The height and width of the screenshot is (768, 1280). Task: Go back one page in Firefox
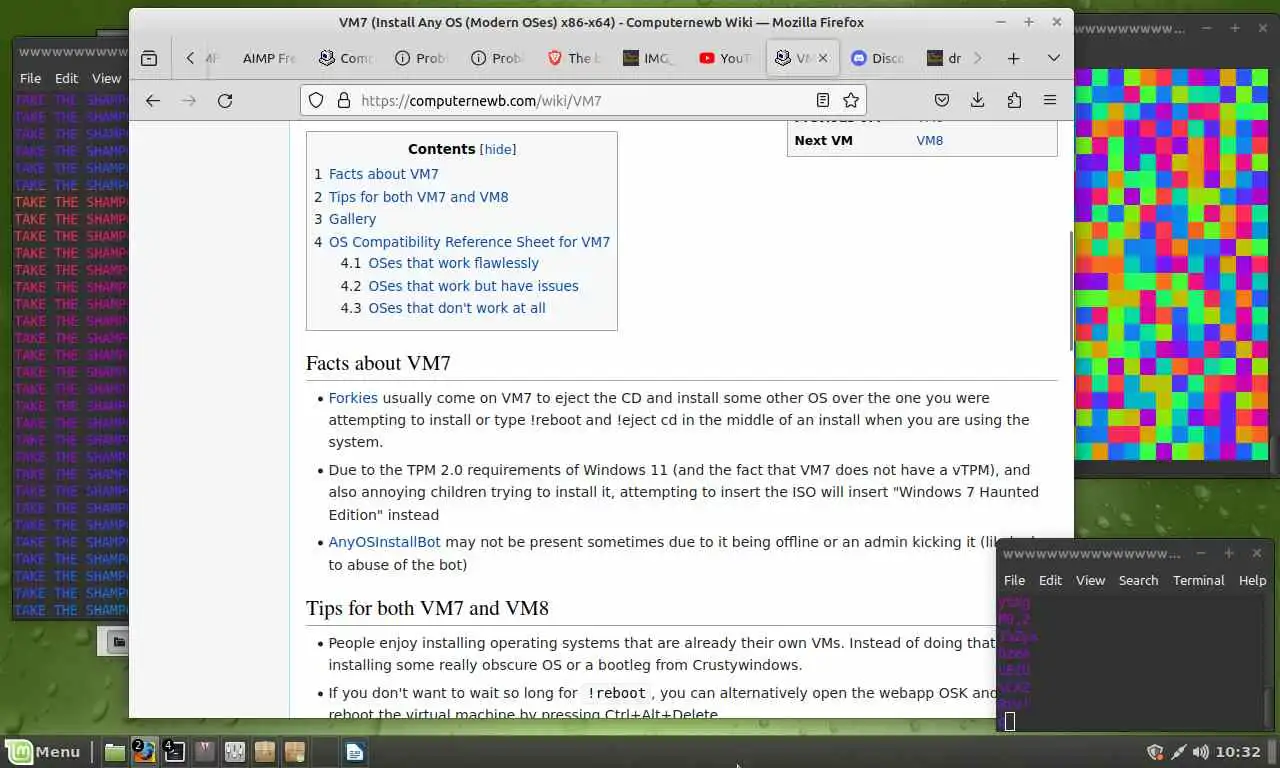tap(153, 100)
